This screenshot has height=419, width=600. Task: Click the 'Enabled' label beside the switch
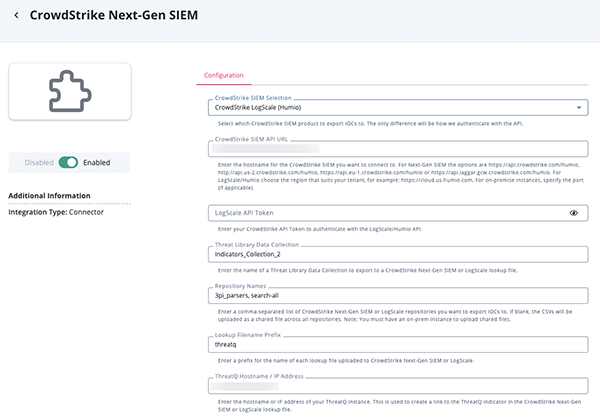click(x=96, y=163)
